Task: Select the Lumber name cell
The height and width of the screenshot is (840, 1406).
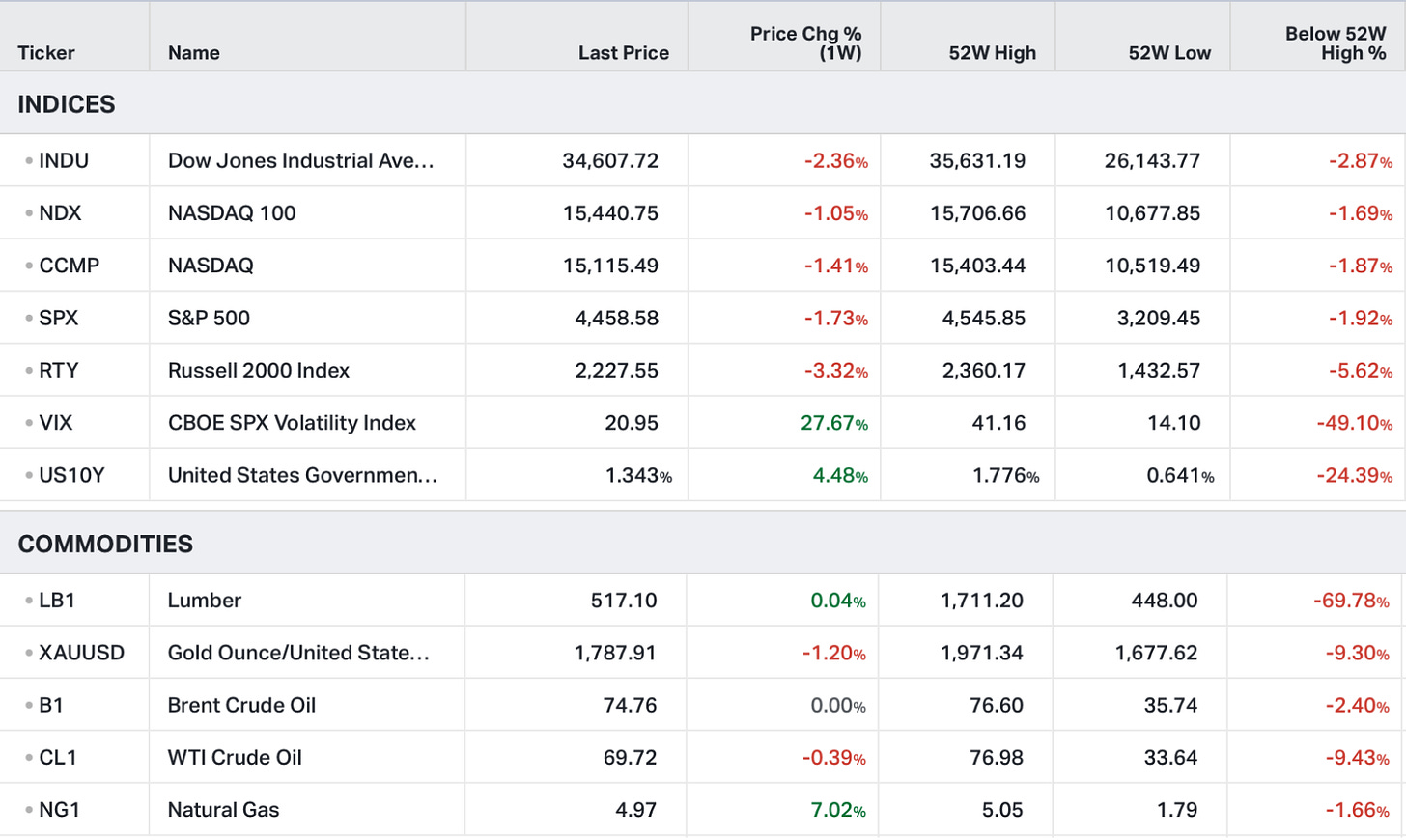Action: [x=205, y=601]
